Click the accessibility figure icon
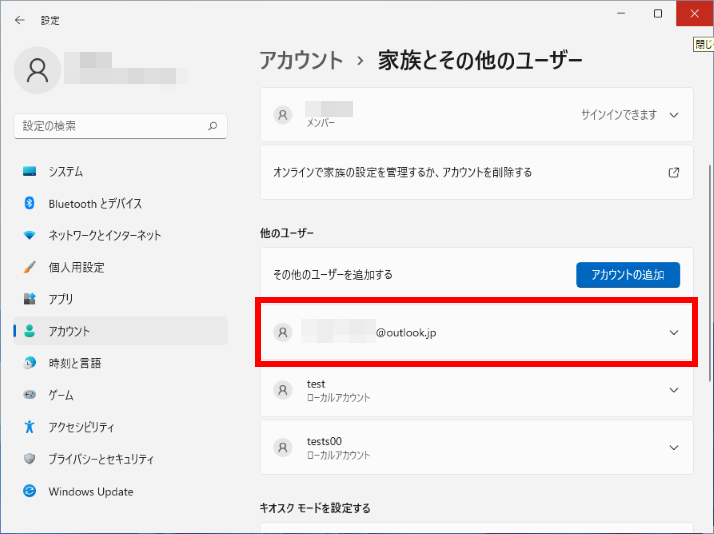 pyautogui.click(x=30, y=427)
